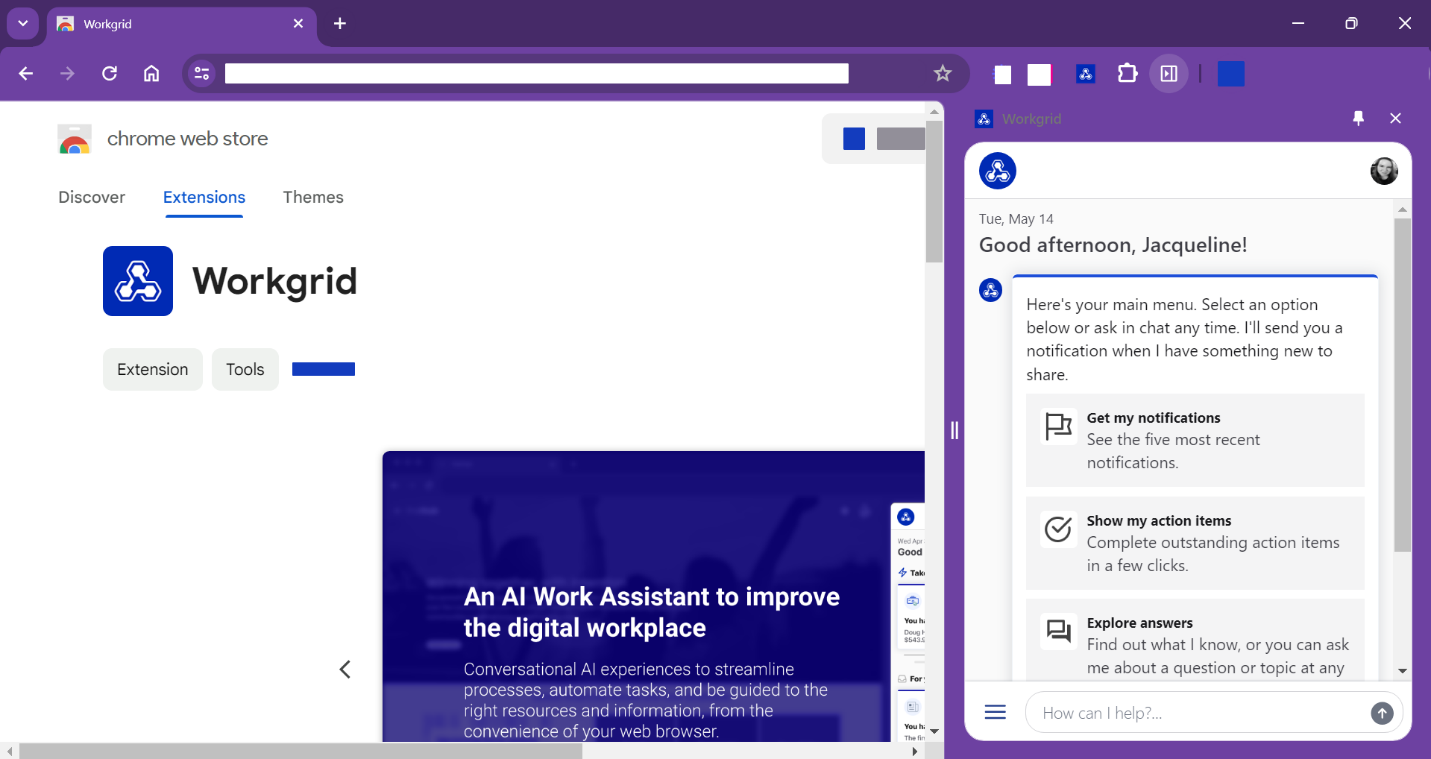Click the Chrome Web Store logo

(x=75, y=139)
